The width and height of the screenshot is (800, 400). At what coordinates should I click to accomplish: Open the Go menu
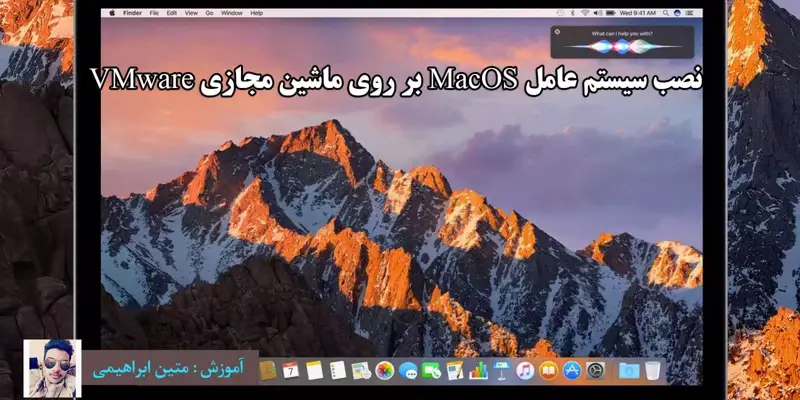point(209,13)
